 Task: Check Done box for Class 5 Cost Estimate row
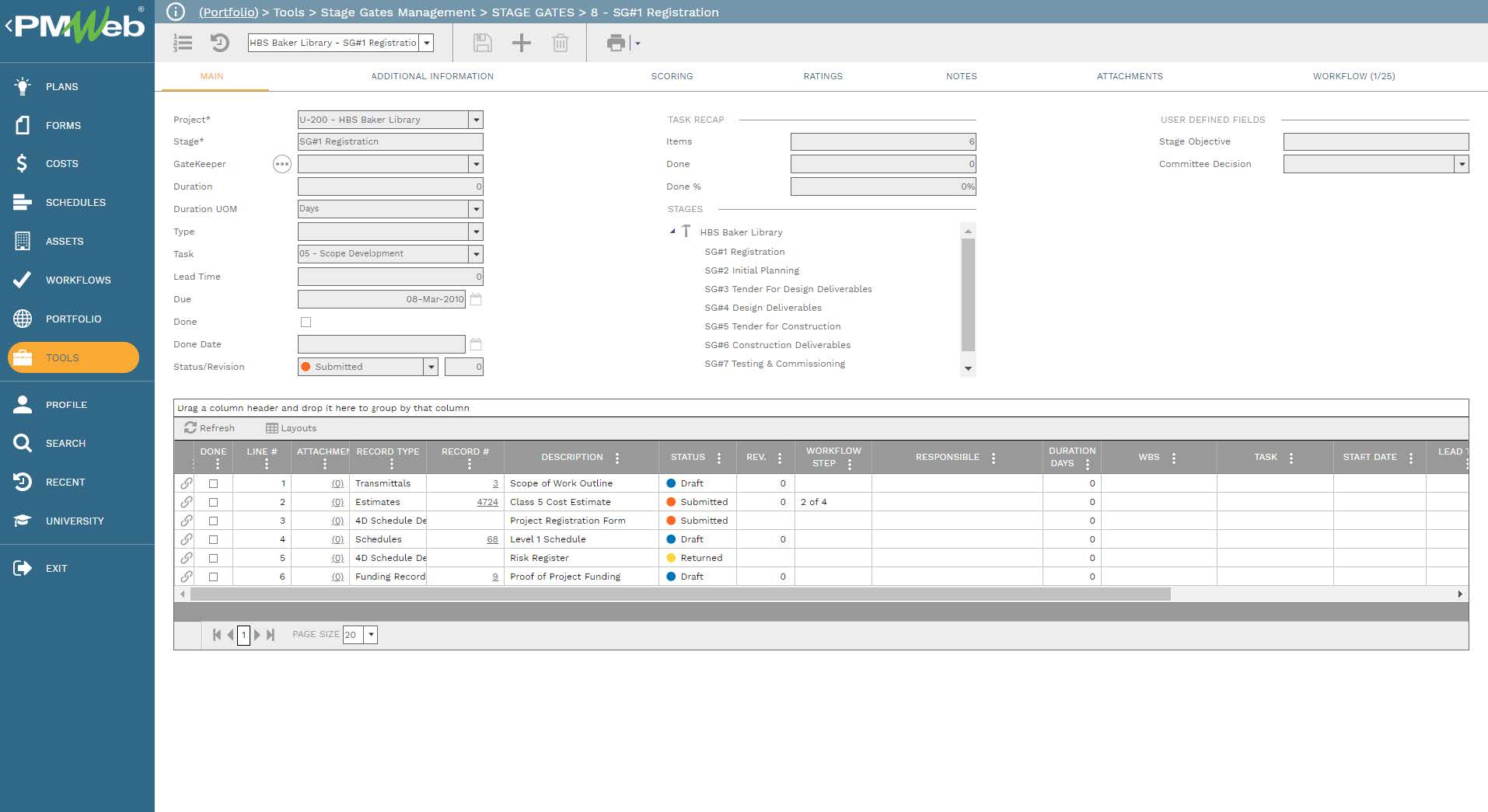[x=213, y=502]
